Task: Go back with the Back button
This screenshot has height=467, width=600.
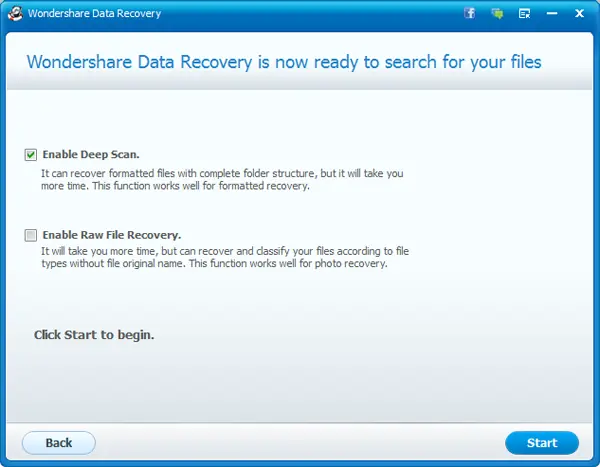Action: point(59,443)
